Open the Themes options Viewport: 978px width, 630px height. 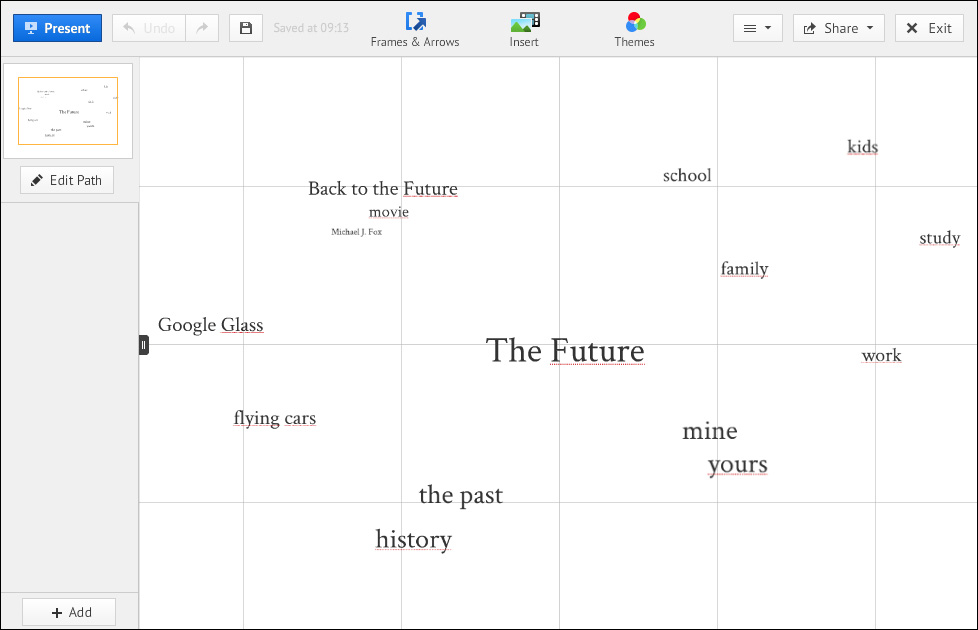point(634,29)
